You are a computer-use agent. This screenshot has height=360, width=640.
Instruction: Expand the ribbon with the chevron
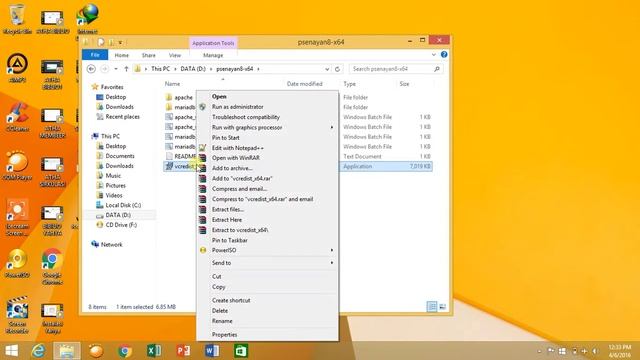(x=433, y=55)
